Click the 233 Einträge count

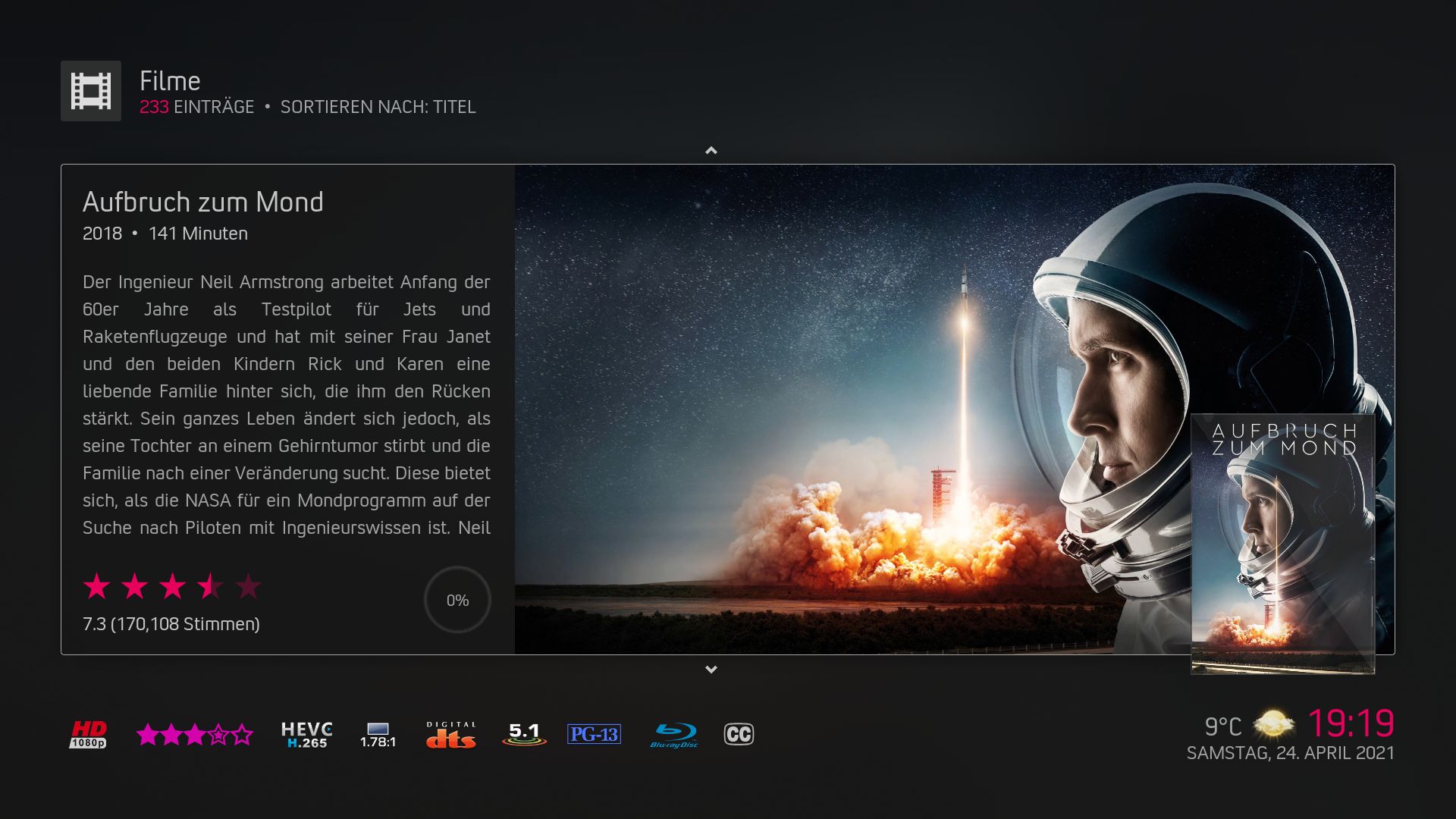click(x=196, y=107)
